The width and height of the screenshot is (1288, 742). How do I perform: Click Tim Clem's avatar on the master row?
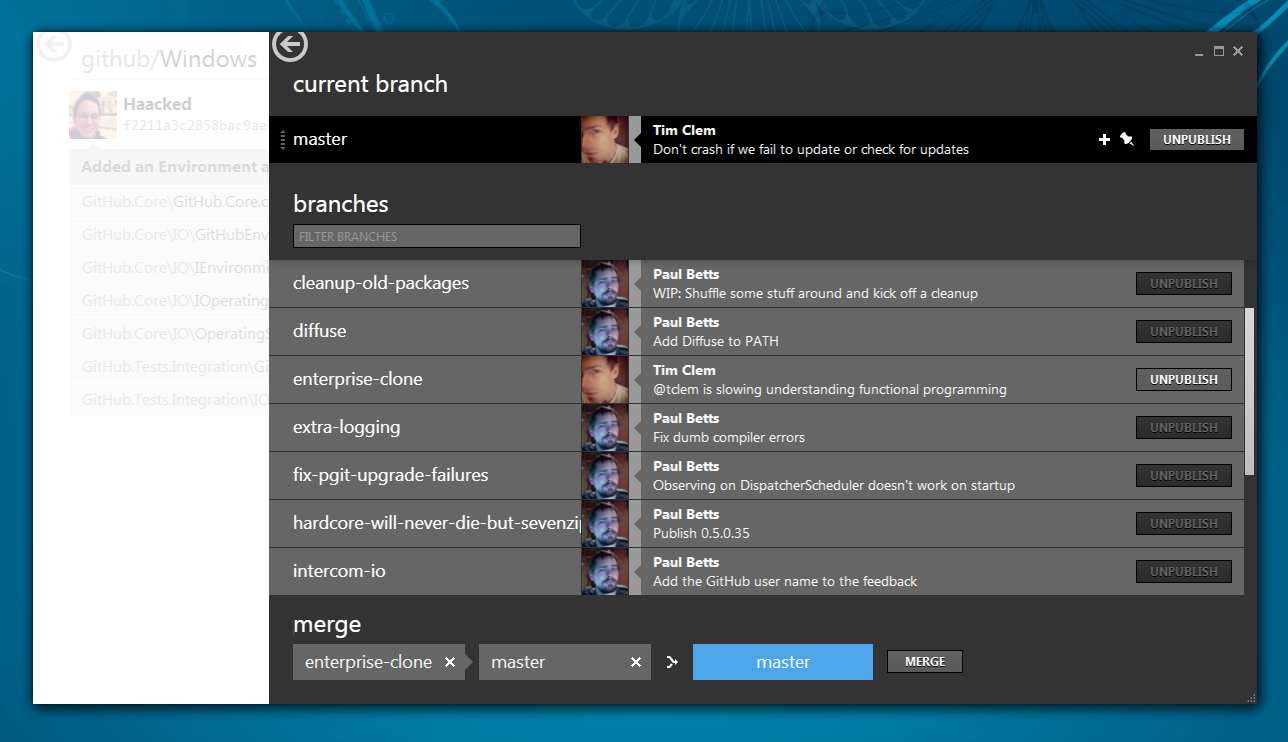605,139
